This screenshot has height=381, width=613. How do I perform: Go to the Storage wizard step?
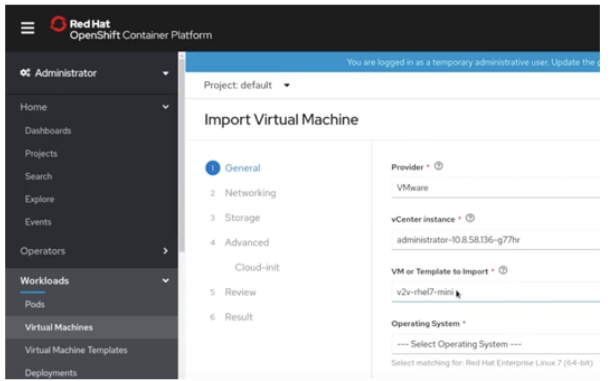(242, 218)
